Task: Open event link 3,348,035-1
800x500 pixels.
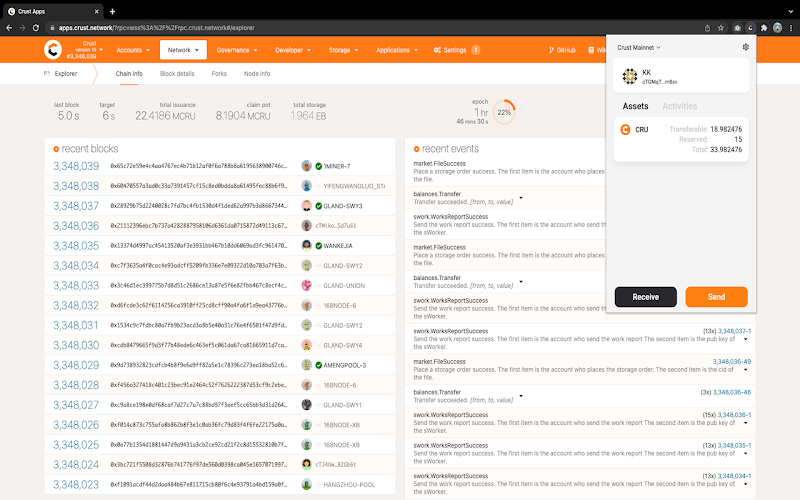Action: tap(734, 445)
